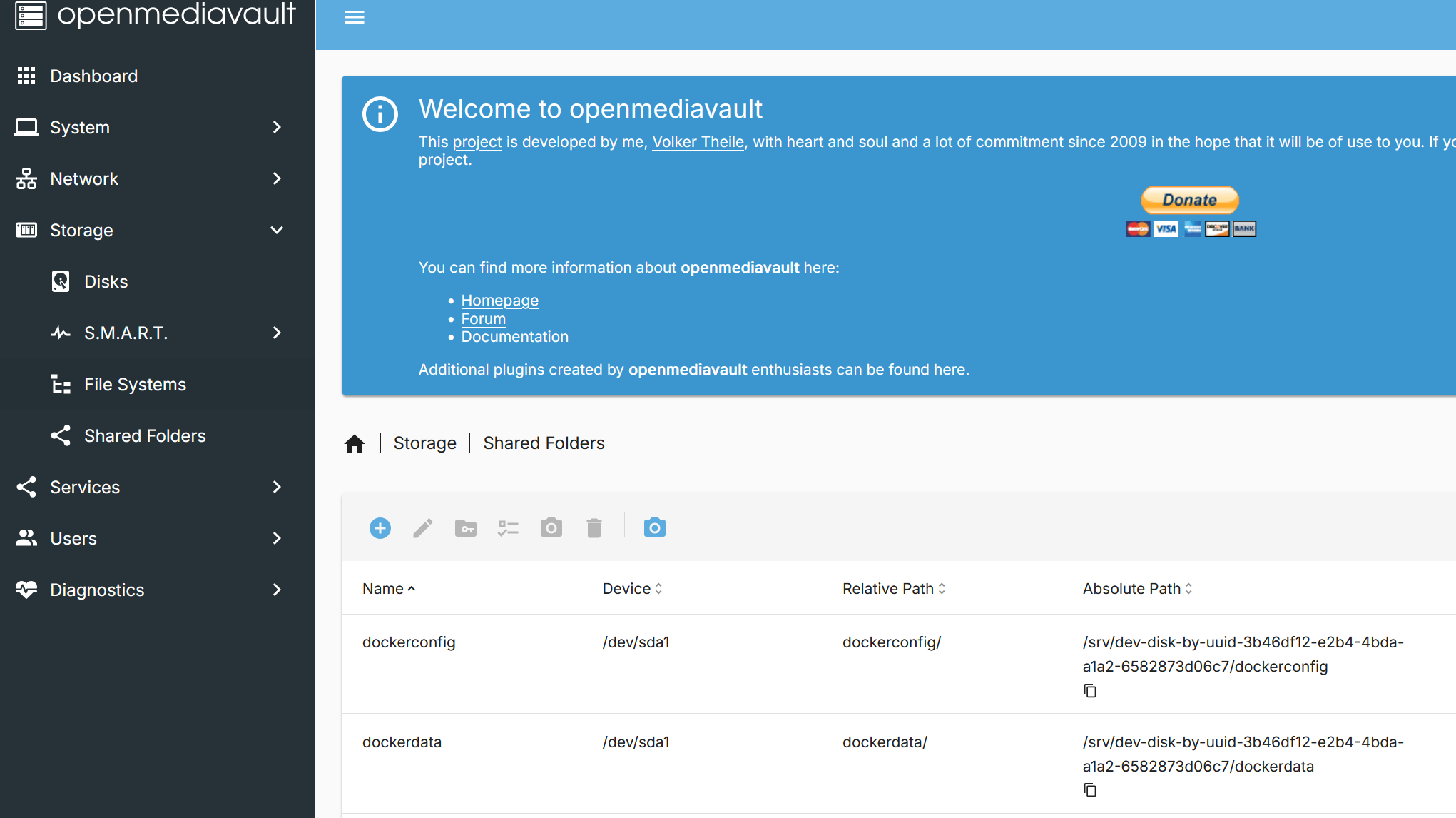Click the gray snapshot camera icon
1456x818 pixels.
click(551, 528)
